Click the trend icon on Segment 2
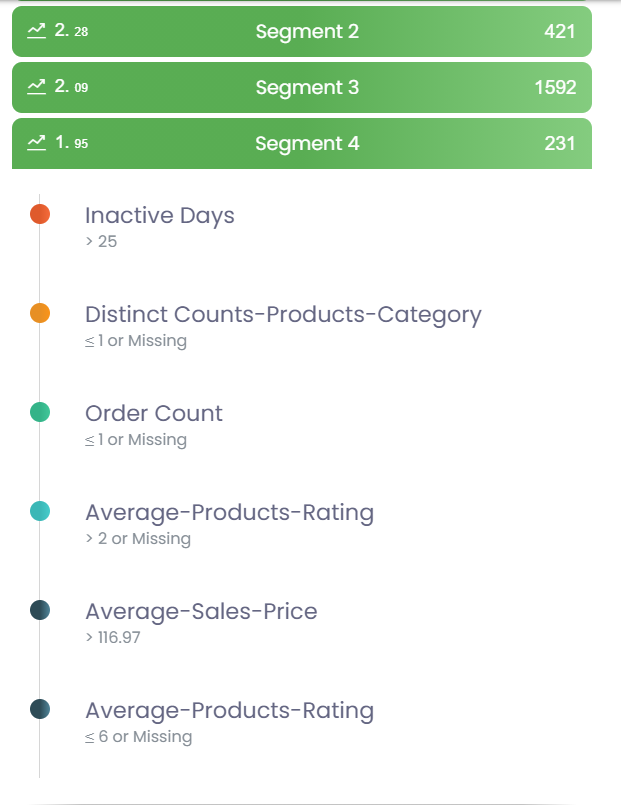621x807 pixels. 37,31
